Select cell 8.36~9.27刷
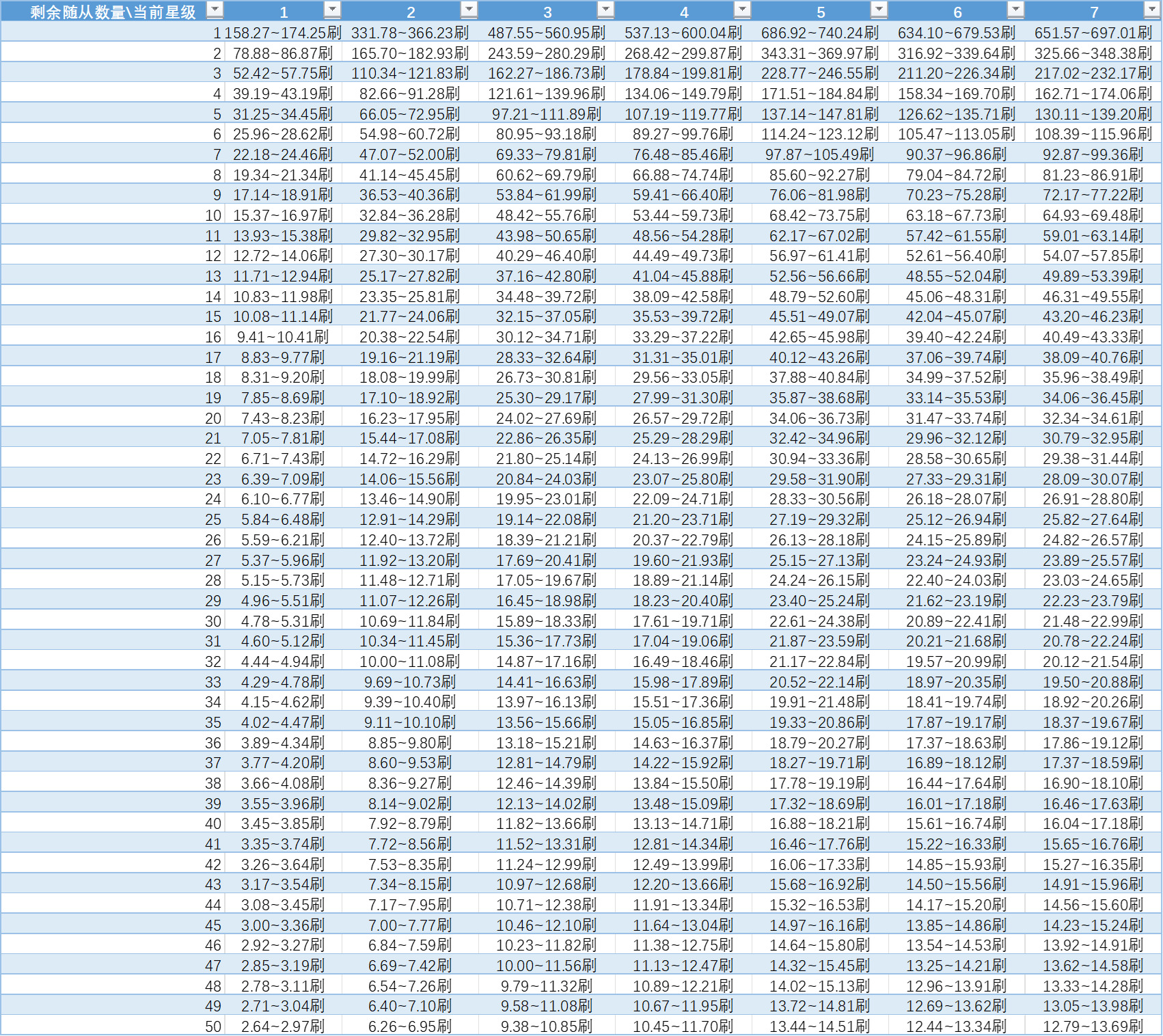 click(410, 782)
